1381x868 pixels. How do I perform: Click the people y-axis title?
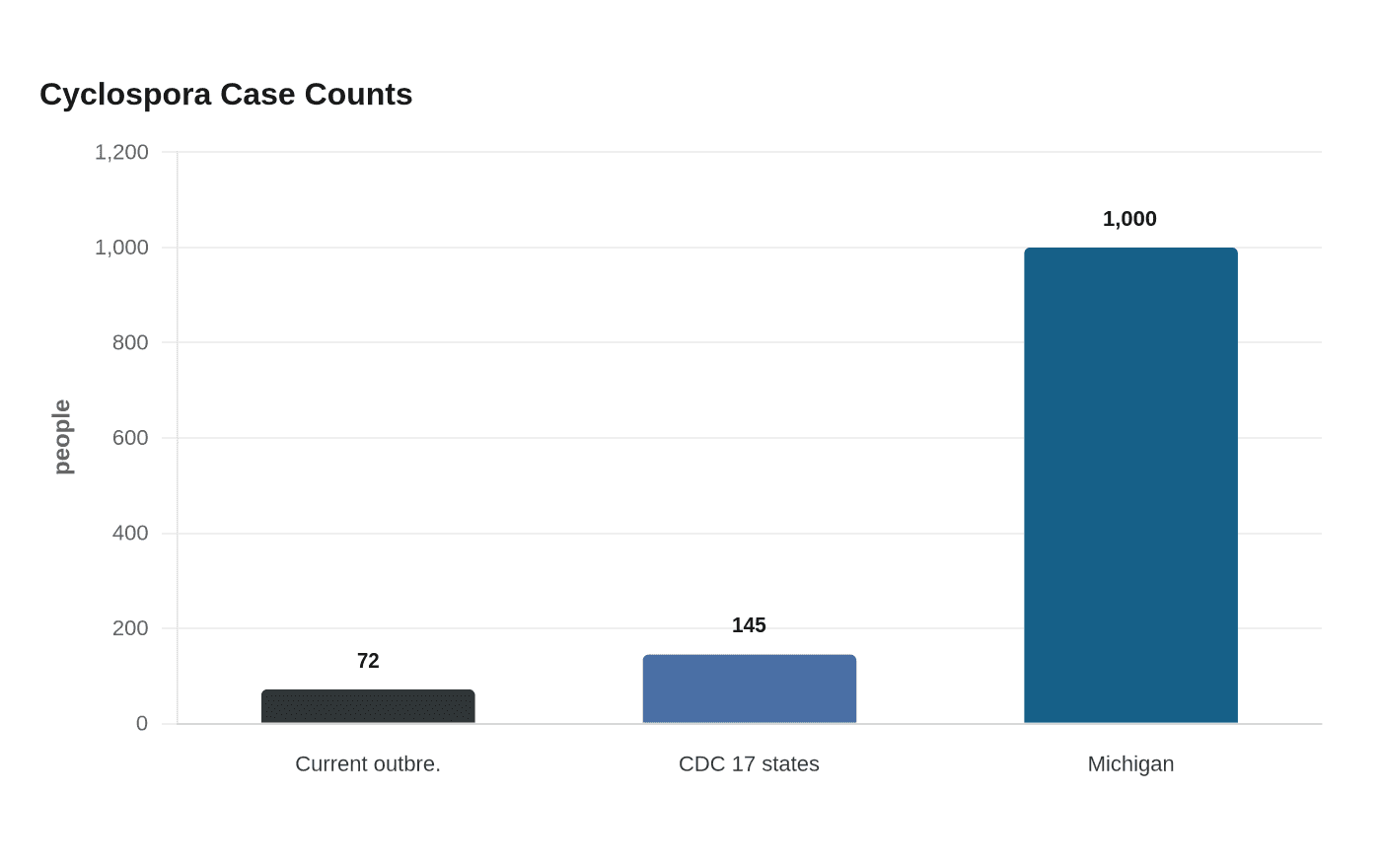click(x=62, y=437)
